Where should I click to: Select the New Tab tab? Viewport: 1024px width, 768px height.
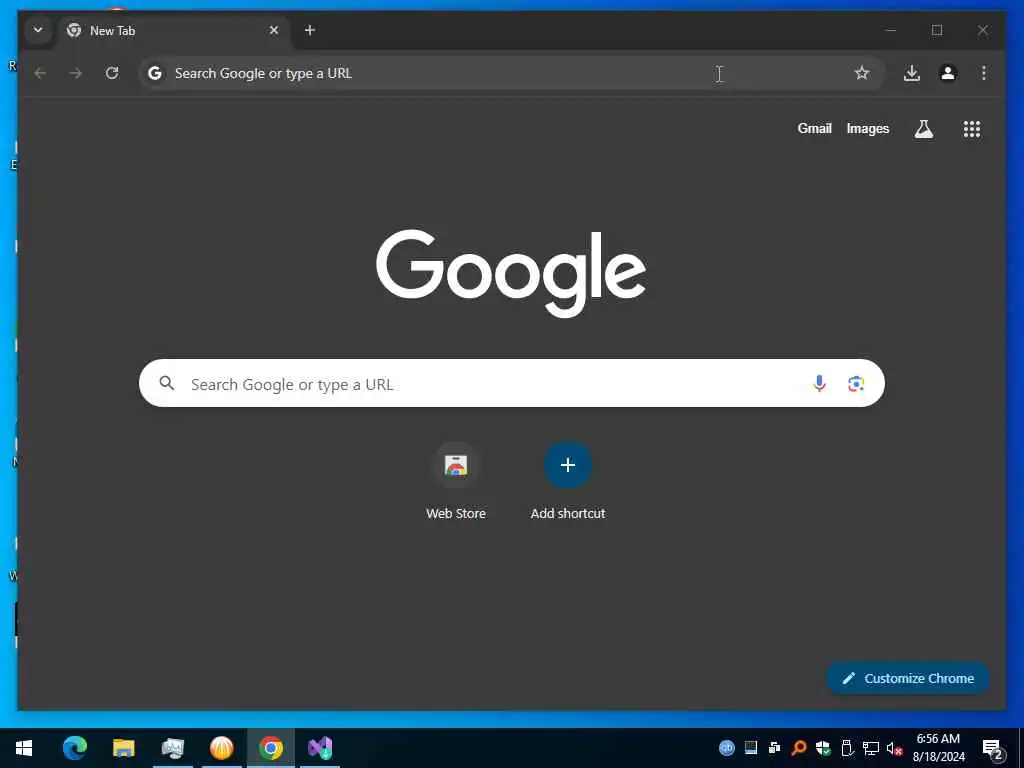173,30
